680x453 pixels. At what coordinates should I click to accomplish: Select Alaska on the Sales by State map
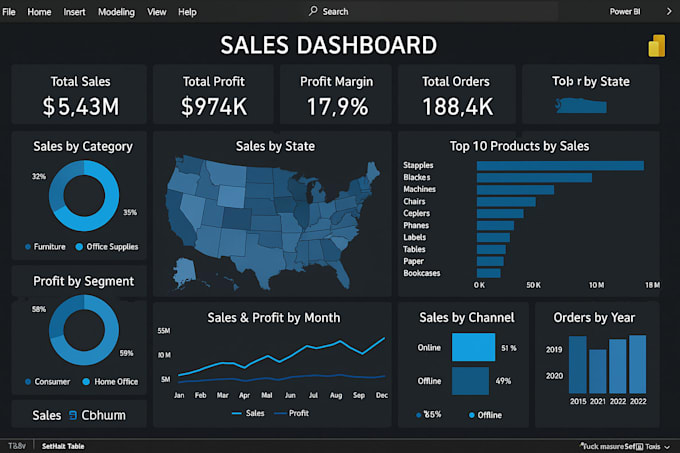(186, 271)
